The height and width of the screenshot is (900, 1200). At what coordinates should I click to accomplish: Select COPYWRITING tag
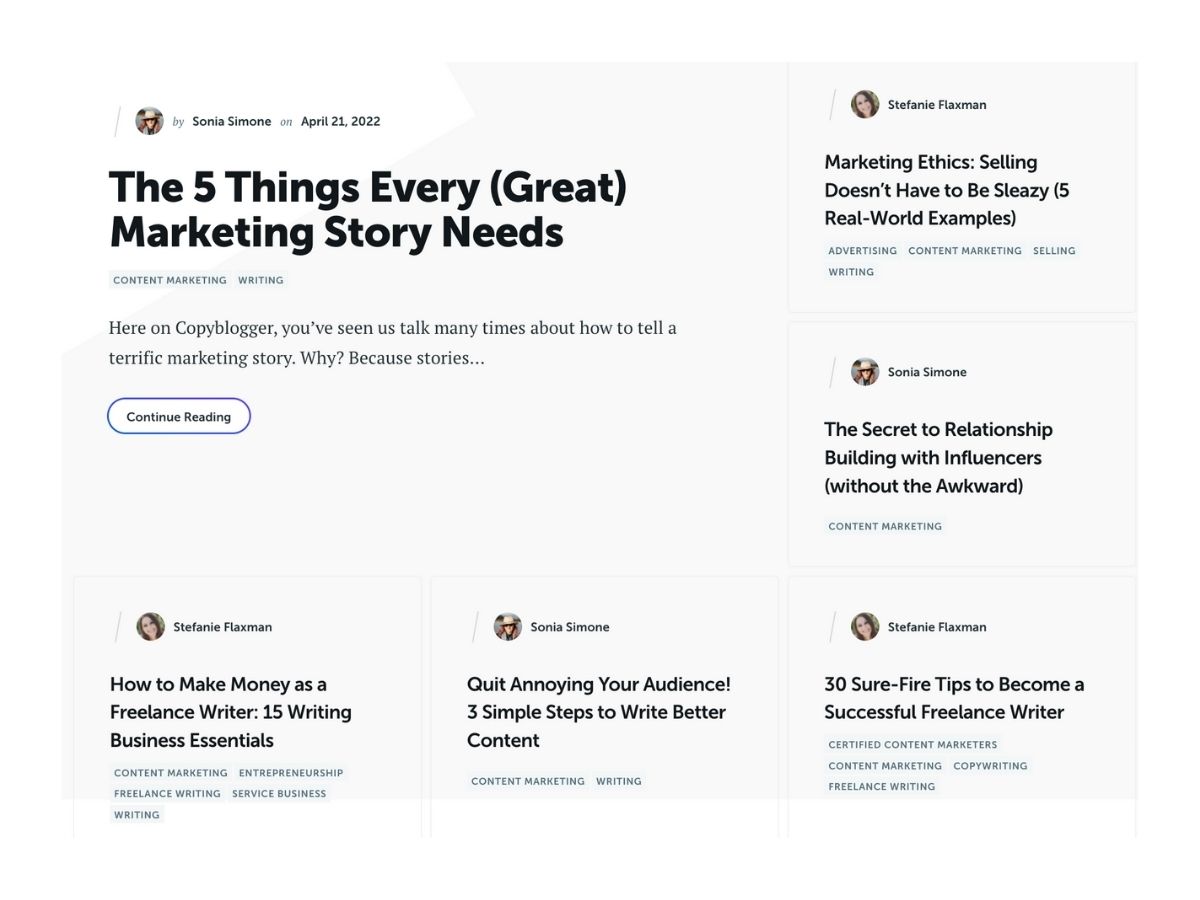[990, 766]
